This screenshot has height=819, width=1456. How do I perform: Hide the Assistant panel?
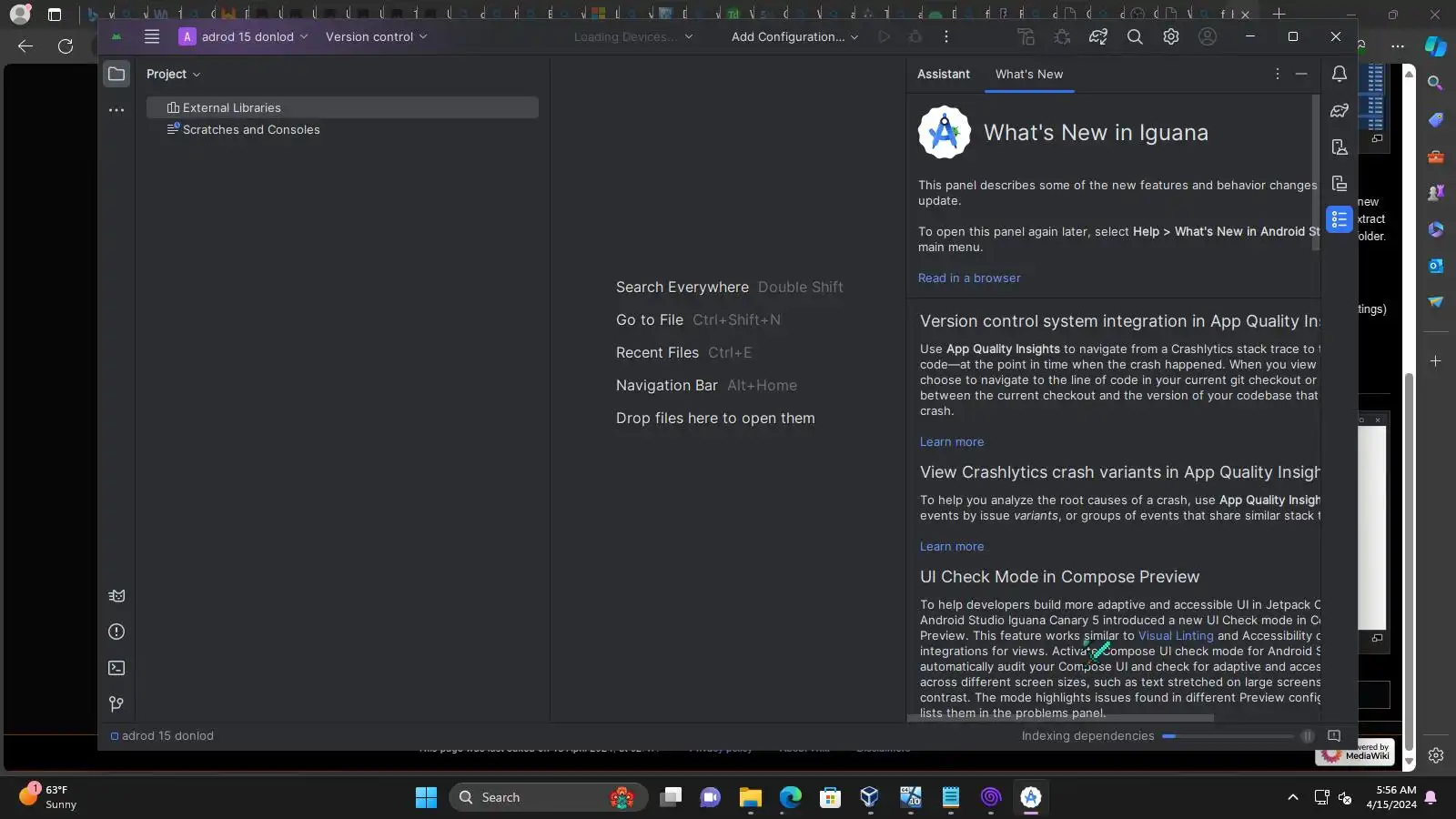pos(1301,74)
